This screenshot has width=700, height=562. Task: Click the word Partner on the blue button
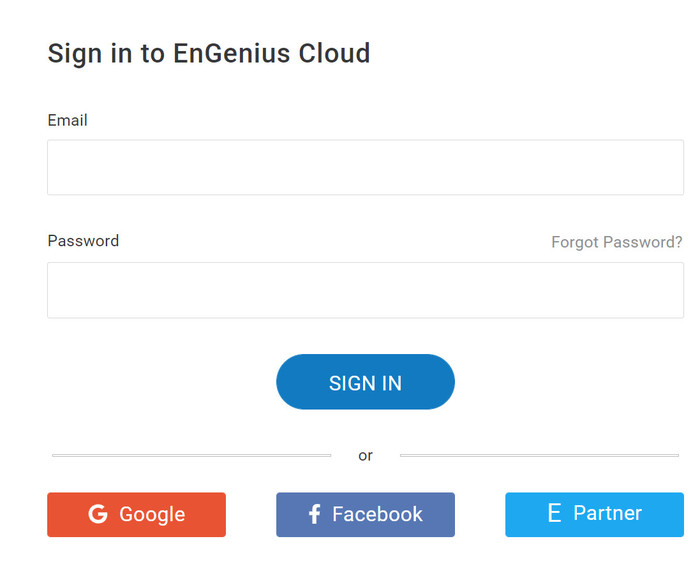(607, 513)
